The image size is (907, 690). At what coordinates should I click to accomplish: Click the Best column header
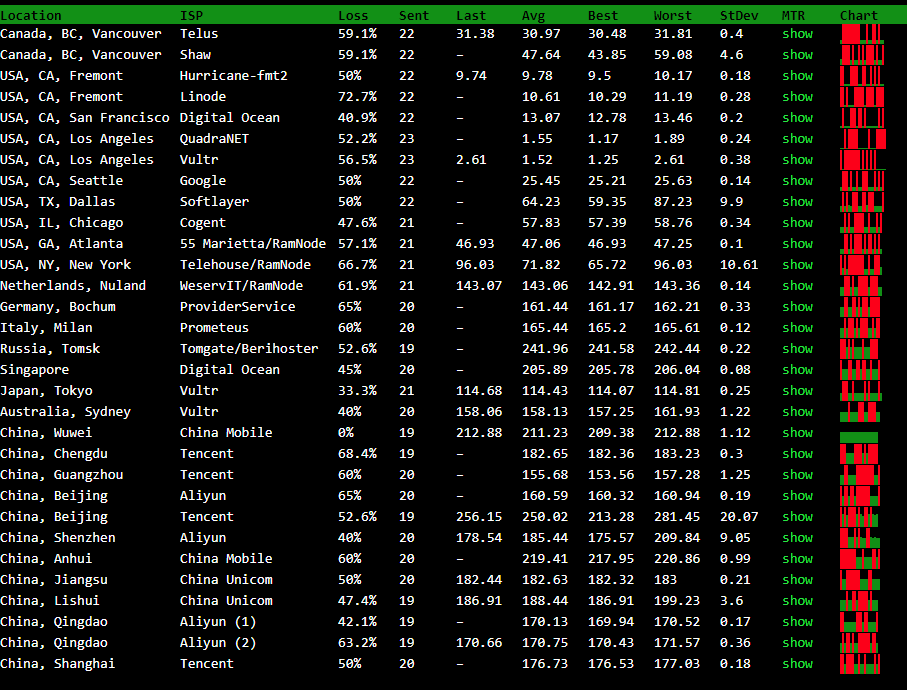(603, 16)
